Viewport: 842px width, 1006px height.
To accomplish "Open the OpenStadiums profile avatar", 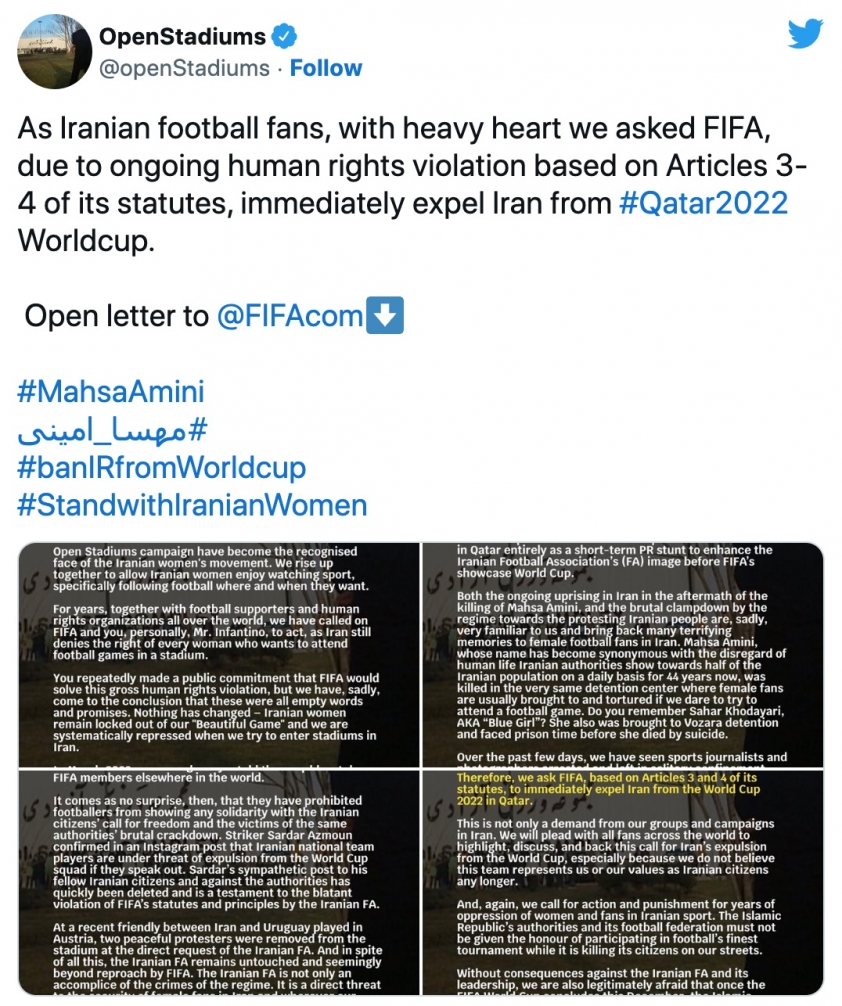I will [x=55, y=51].
